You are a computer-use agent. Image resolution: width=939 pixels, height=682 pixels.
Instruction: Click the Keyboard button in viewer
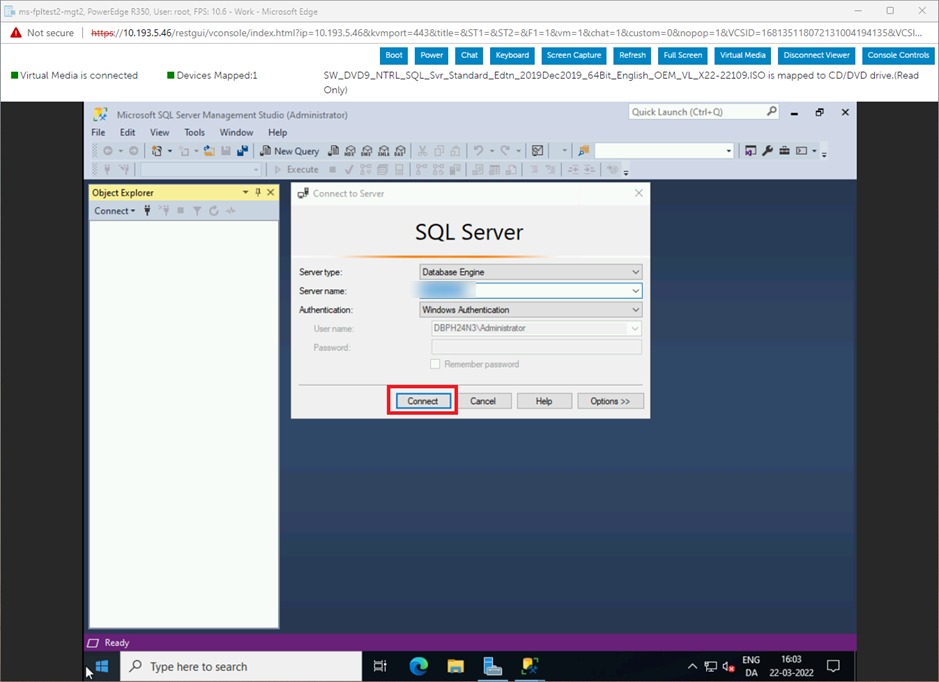pyautogui.click(x=513, y=55)
